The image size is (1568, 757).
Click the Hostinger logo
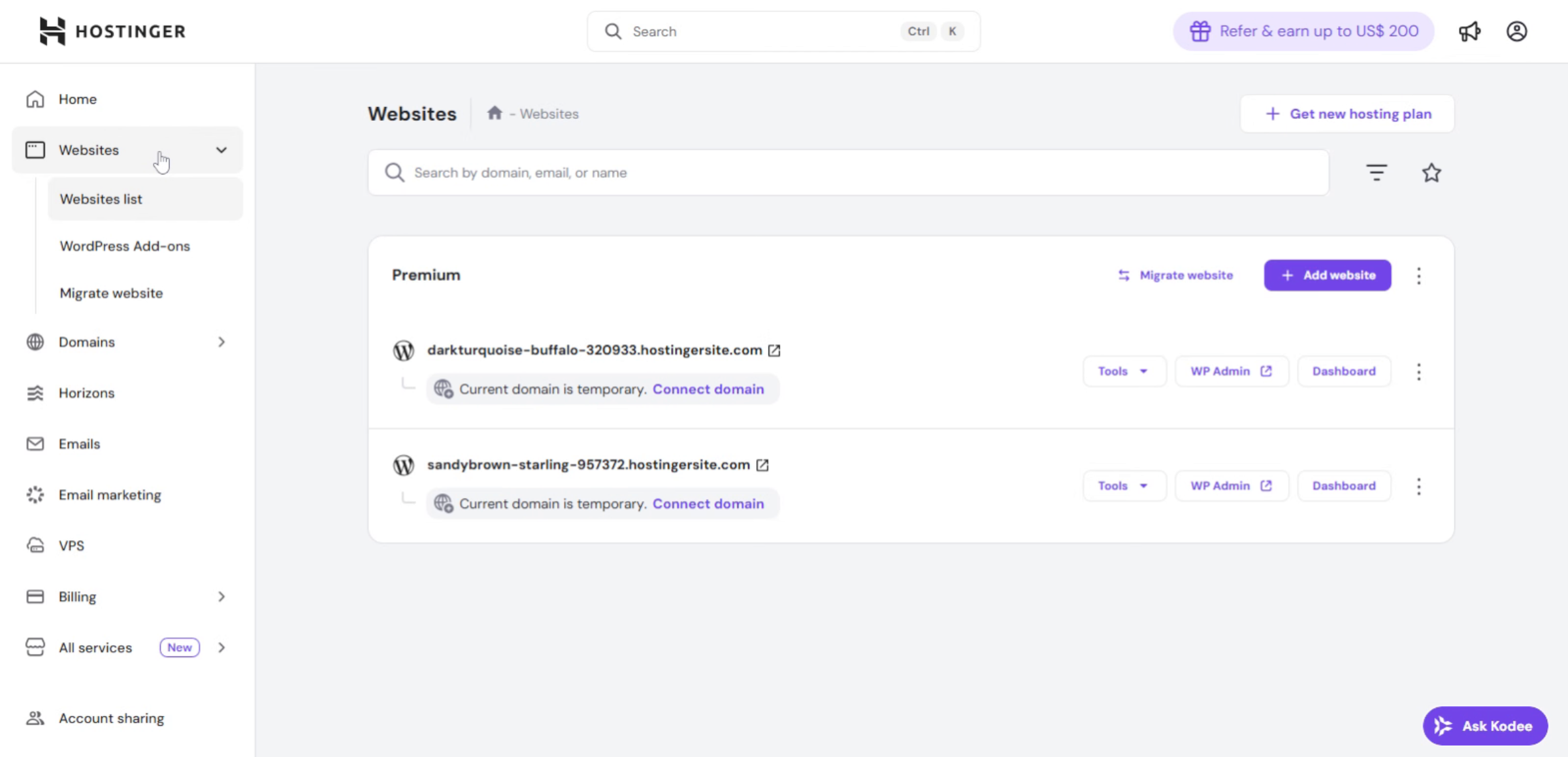[112, 31]
